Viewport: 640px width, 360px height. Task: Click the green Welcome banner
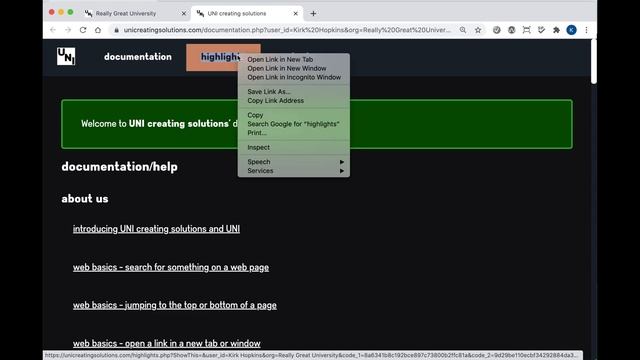pyautogui.click(x=317, y=124)
